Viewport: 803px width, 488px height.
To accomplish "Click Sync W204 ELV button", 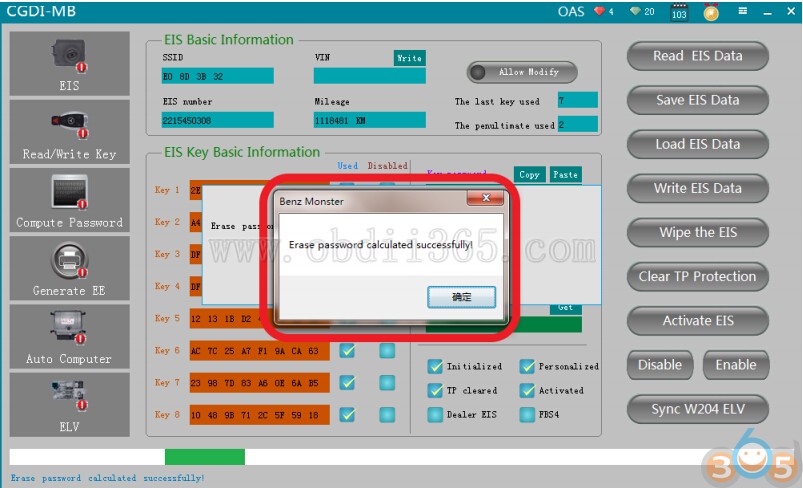I will click(698, 409).
